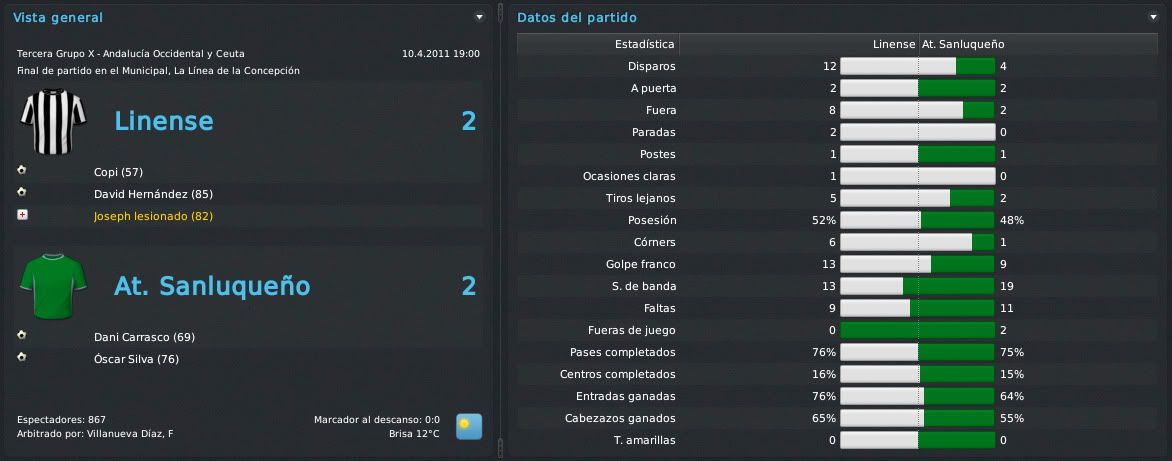
Task: Click the green At. Sanluqueño kit icon
Action: (53, 287)
